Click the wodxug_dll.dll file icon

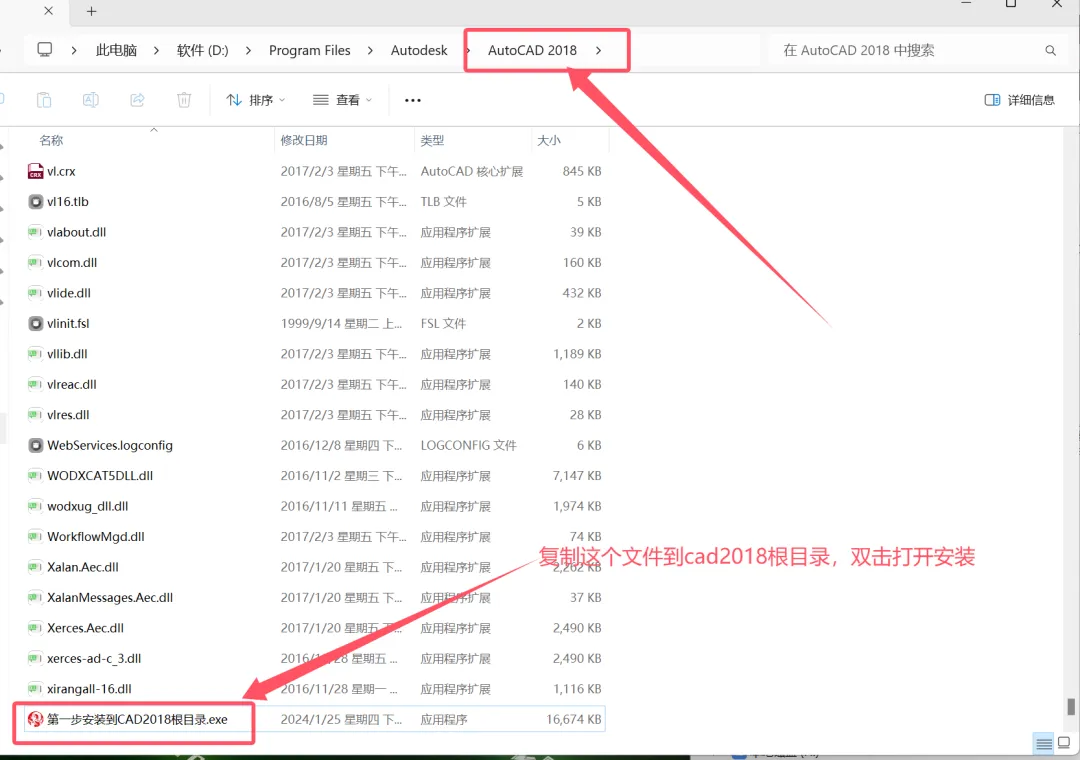click(36, 506)
